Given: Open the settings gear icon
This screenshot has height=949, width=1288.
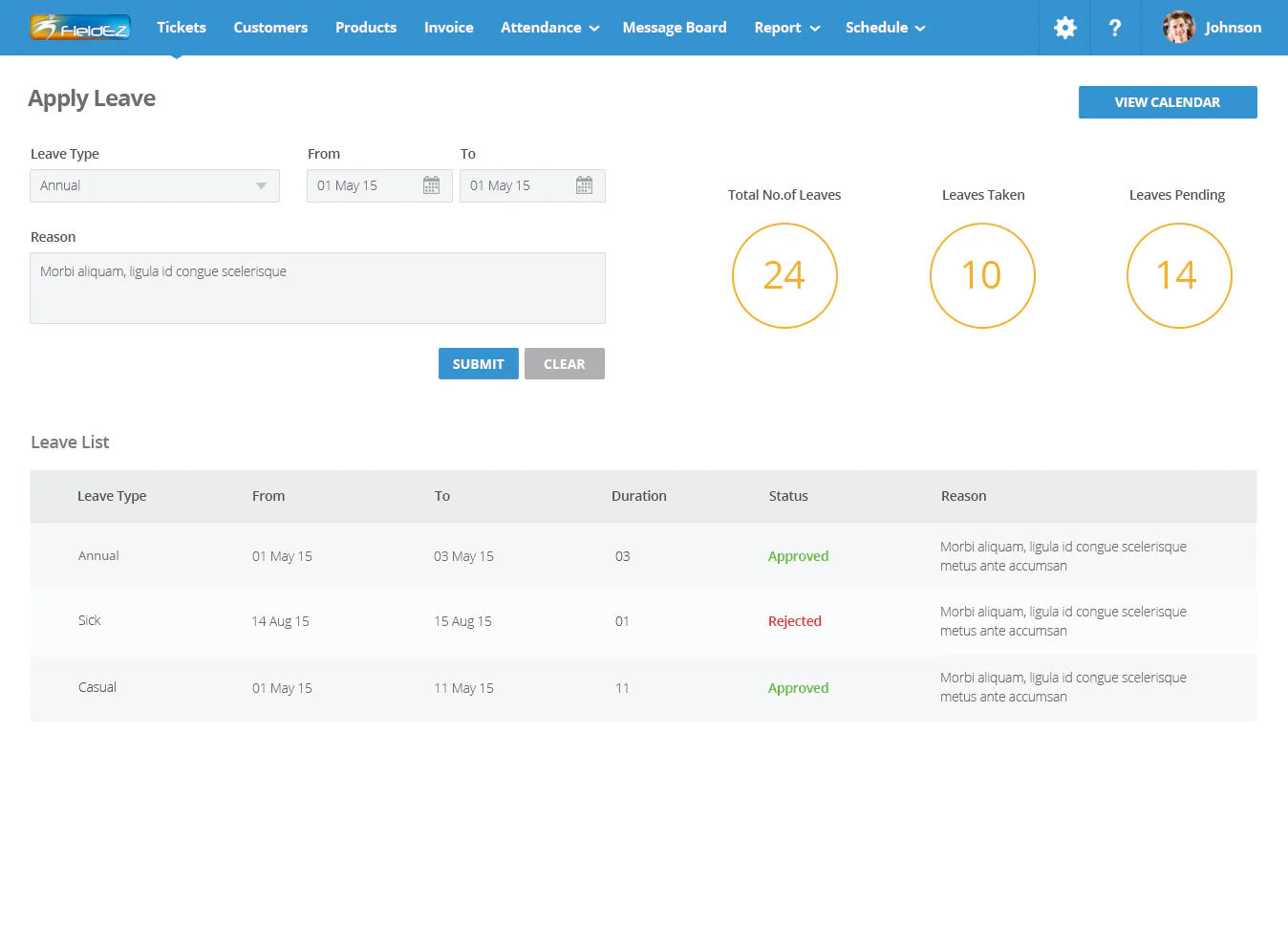Looking at the screenshot, I should pyautogui.click(x=1064, y=28).
